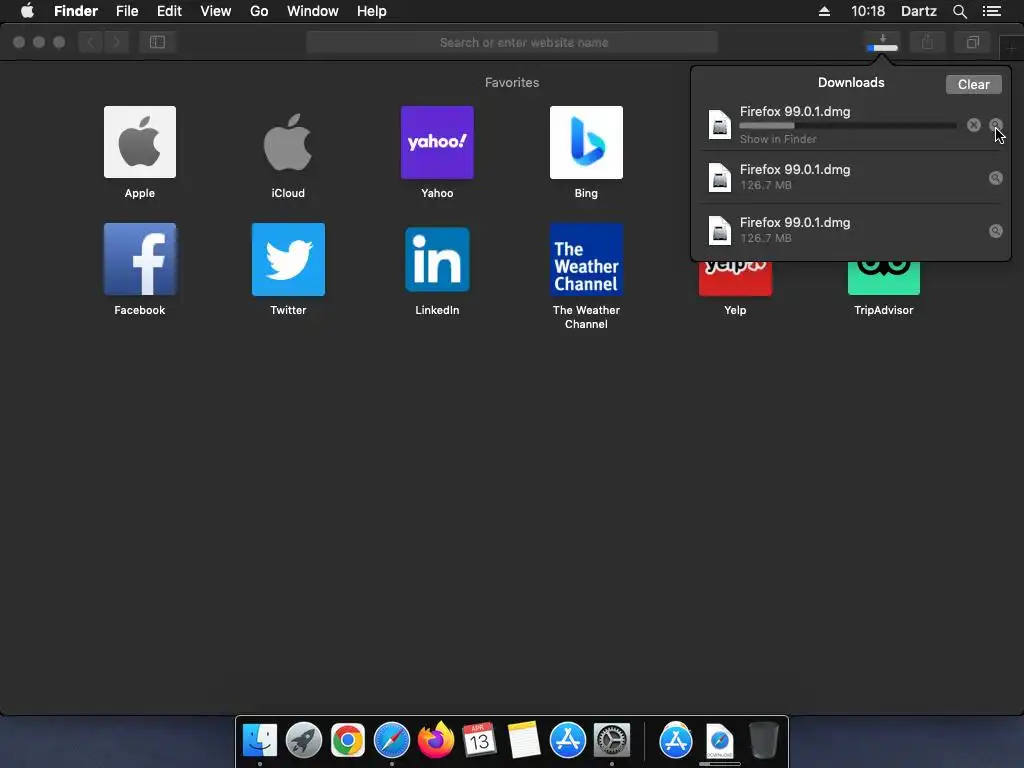Cancel the in-progress Firefox download
Viewport: 1024px width, 768px height.
tap(974, 125)
